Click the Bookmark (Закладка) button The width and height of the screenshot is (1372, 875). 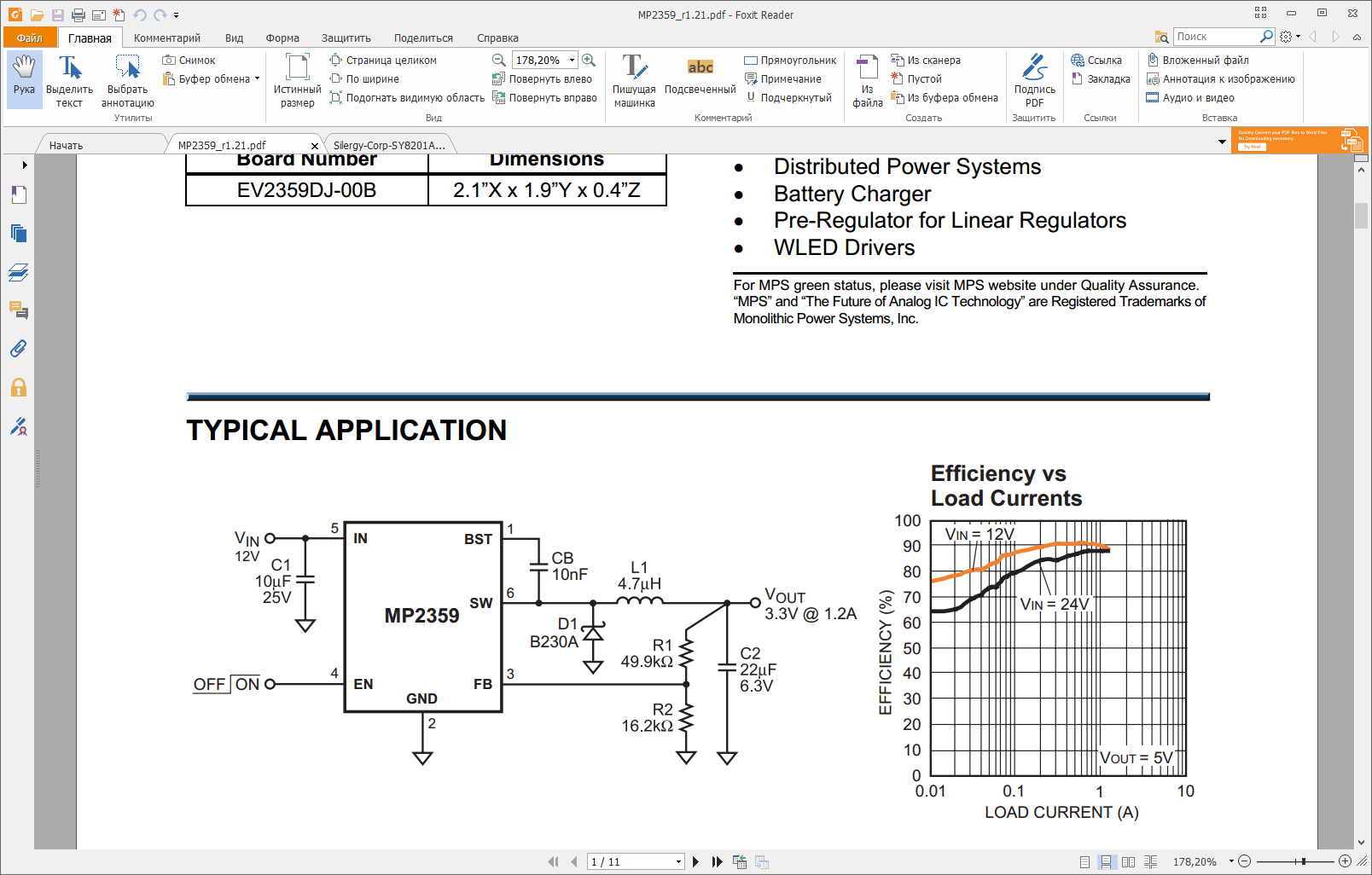(x=1101, y=79)
